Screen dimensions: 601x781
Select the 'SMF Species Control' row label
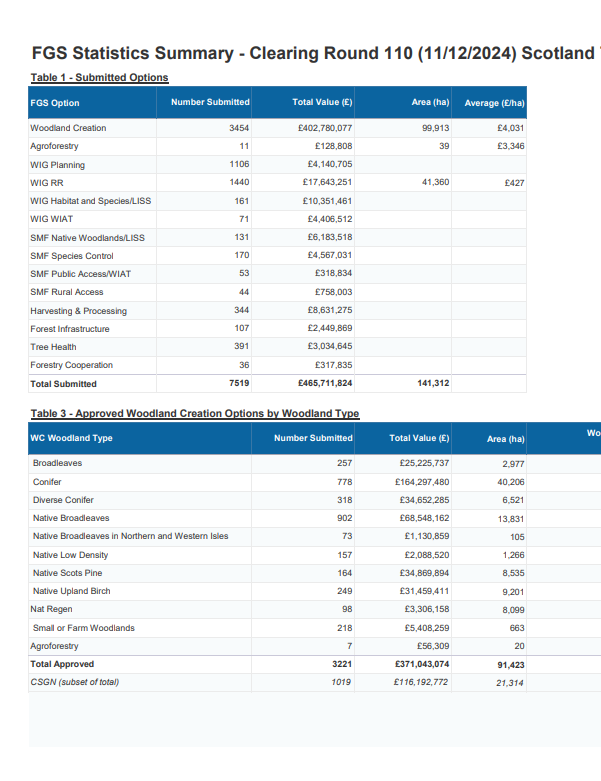[x=70, y=256]
